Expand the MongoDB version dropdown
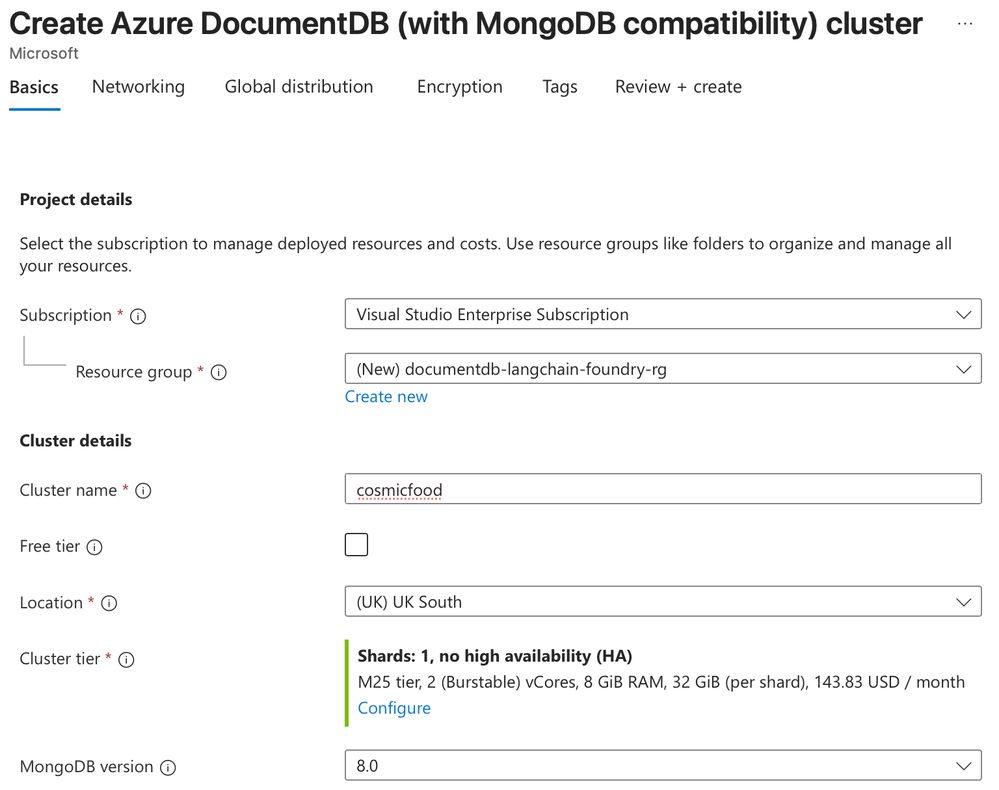This screenshot has height=790, width=999. coord(662,766)
